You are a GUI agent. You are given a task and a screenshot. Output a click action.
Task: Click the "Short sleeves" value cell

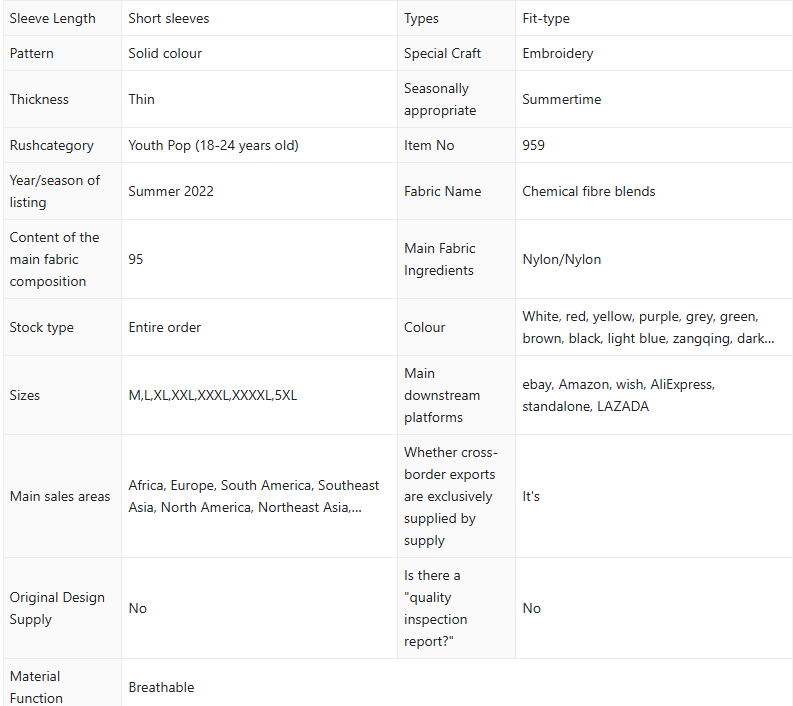[x=169, y=18]
